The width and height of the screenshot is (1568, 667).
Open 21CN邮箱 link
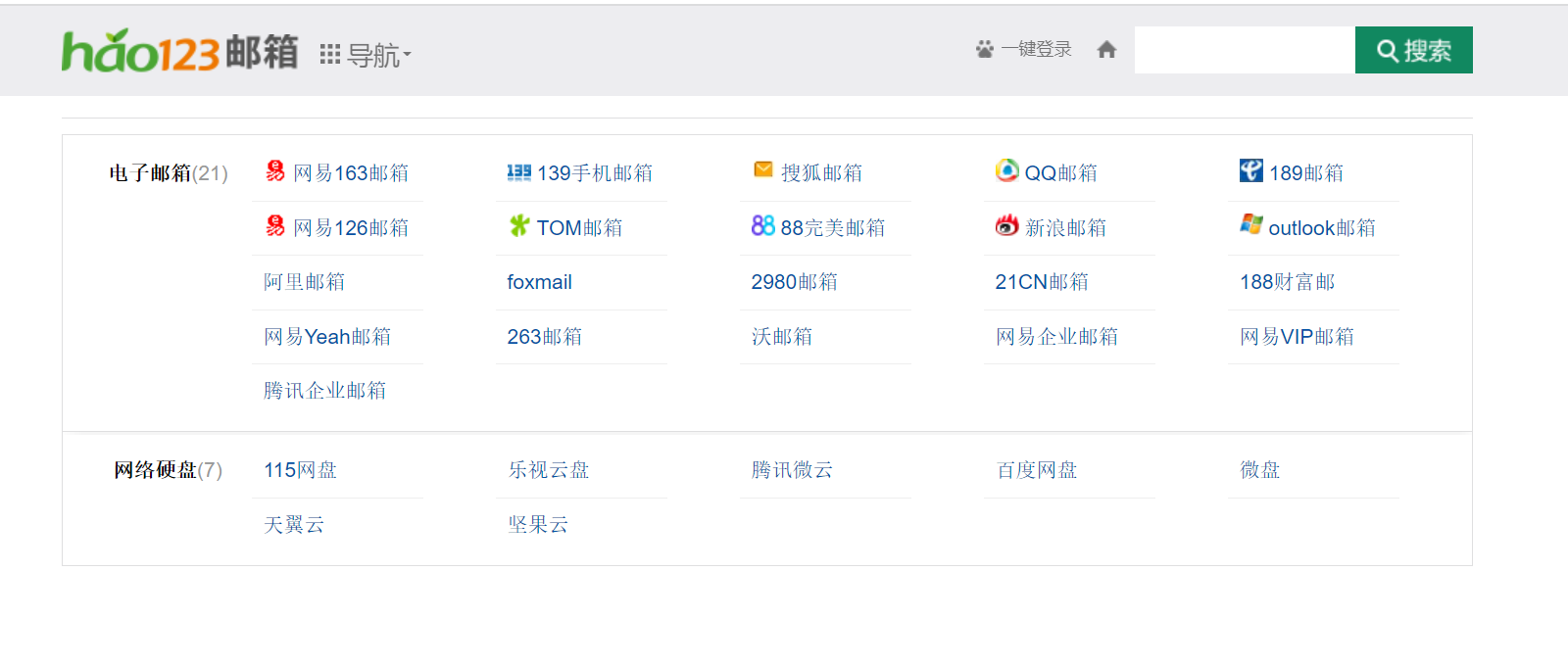click(1042, 282)
